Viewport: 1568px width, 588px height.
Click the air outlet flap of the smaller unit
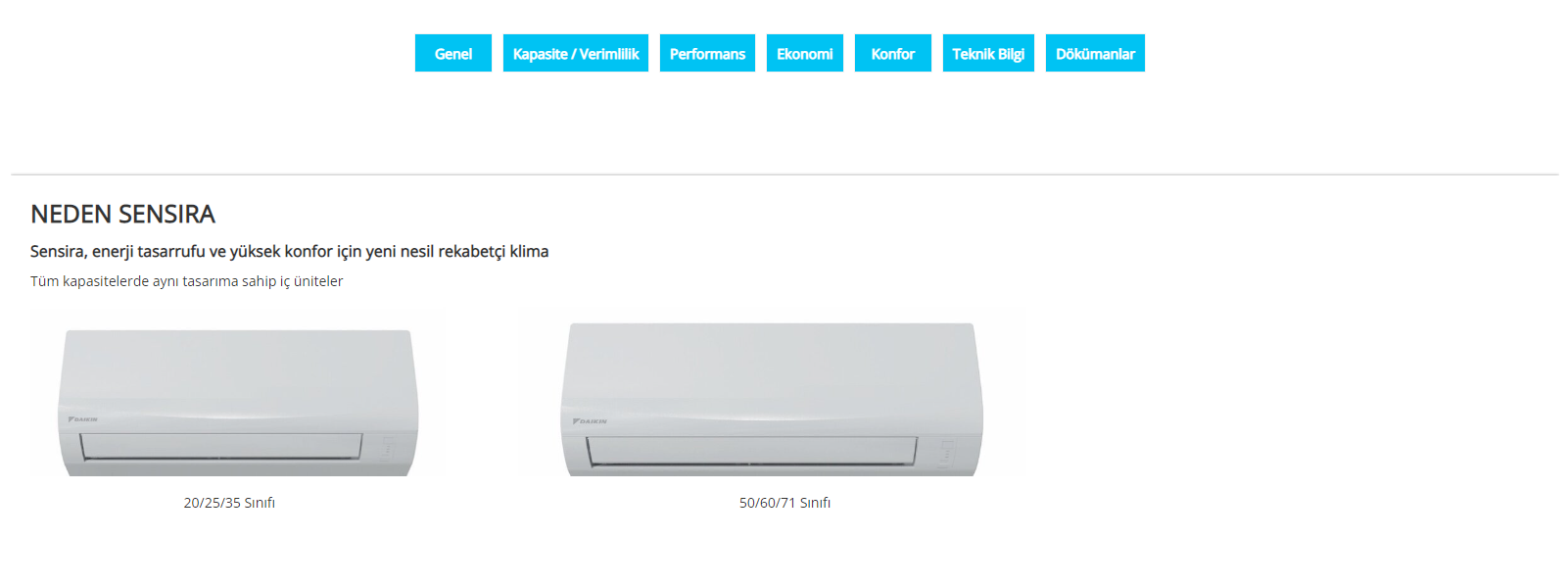click(x=221, y=446)
